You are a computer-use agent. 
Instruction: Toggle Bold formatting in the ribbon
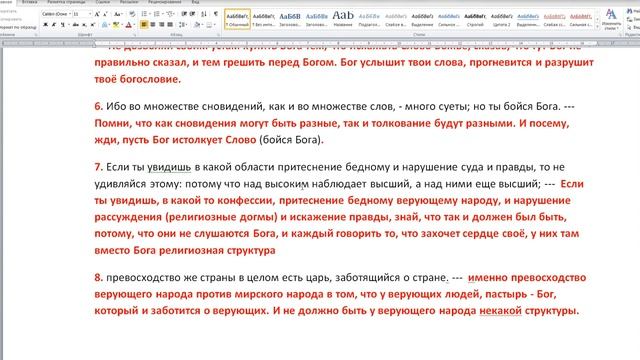tap(45, 25)
